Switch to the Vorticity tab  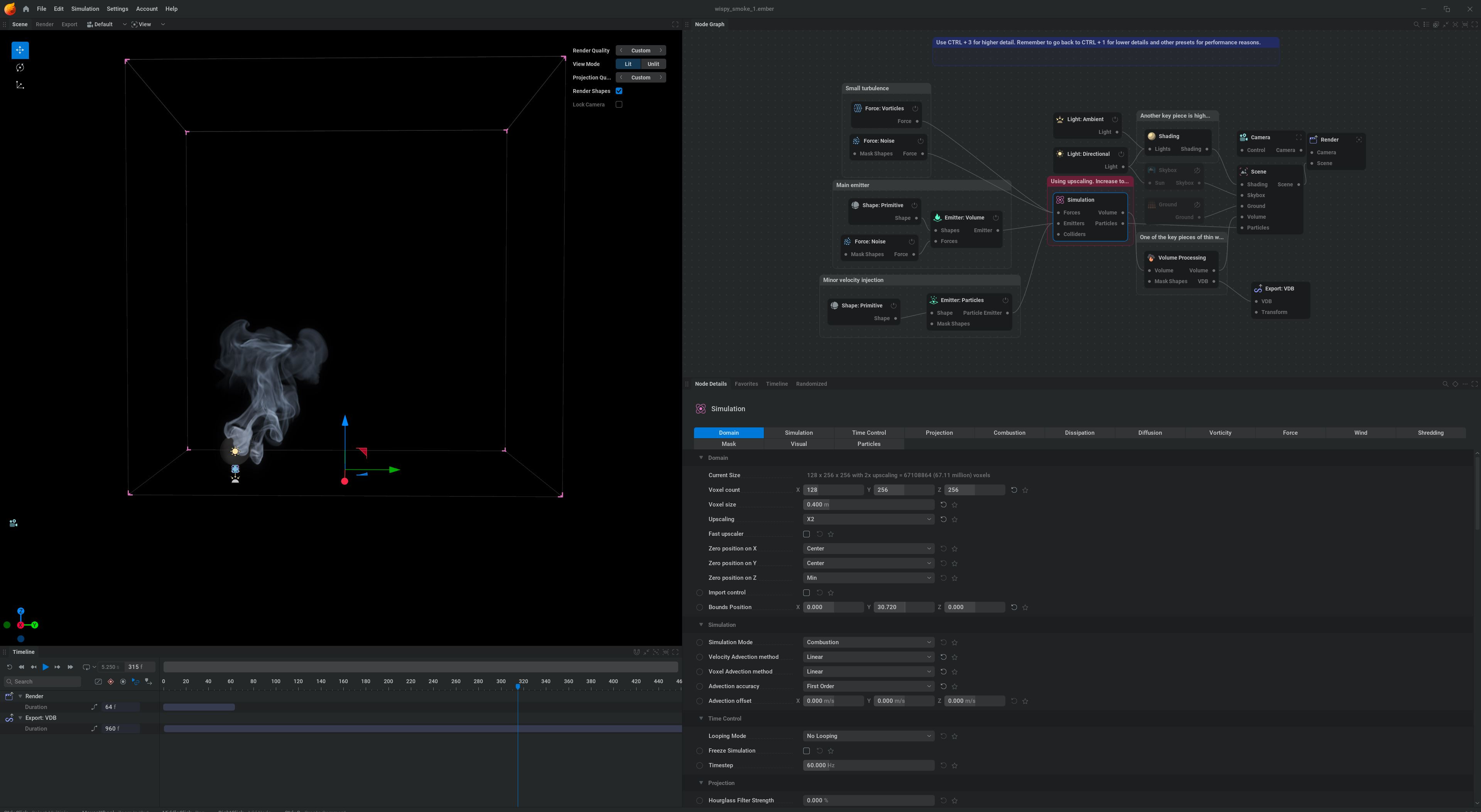(1219, 432)
